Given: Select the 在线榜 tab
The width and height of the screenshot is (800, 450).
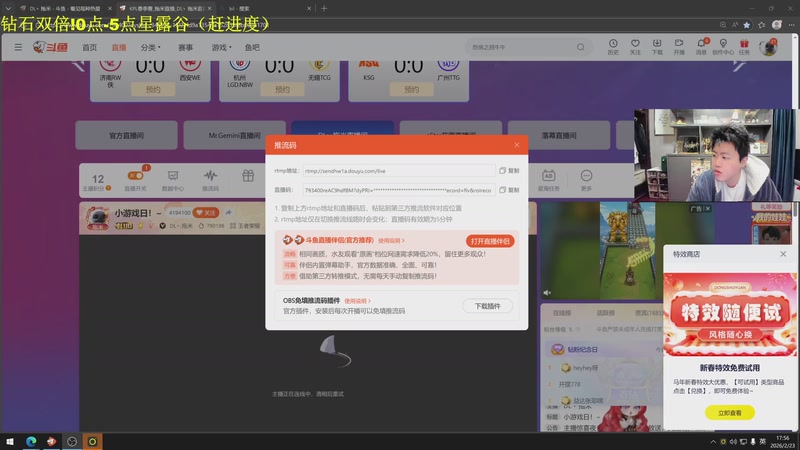Looking at the screenshot, I should click(562, 313).
